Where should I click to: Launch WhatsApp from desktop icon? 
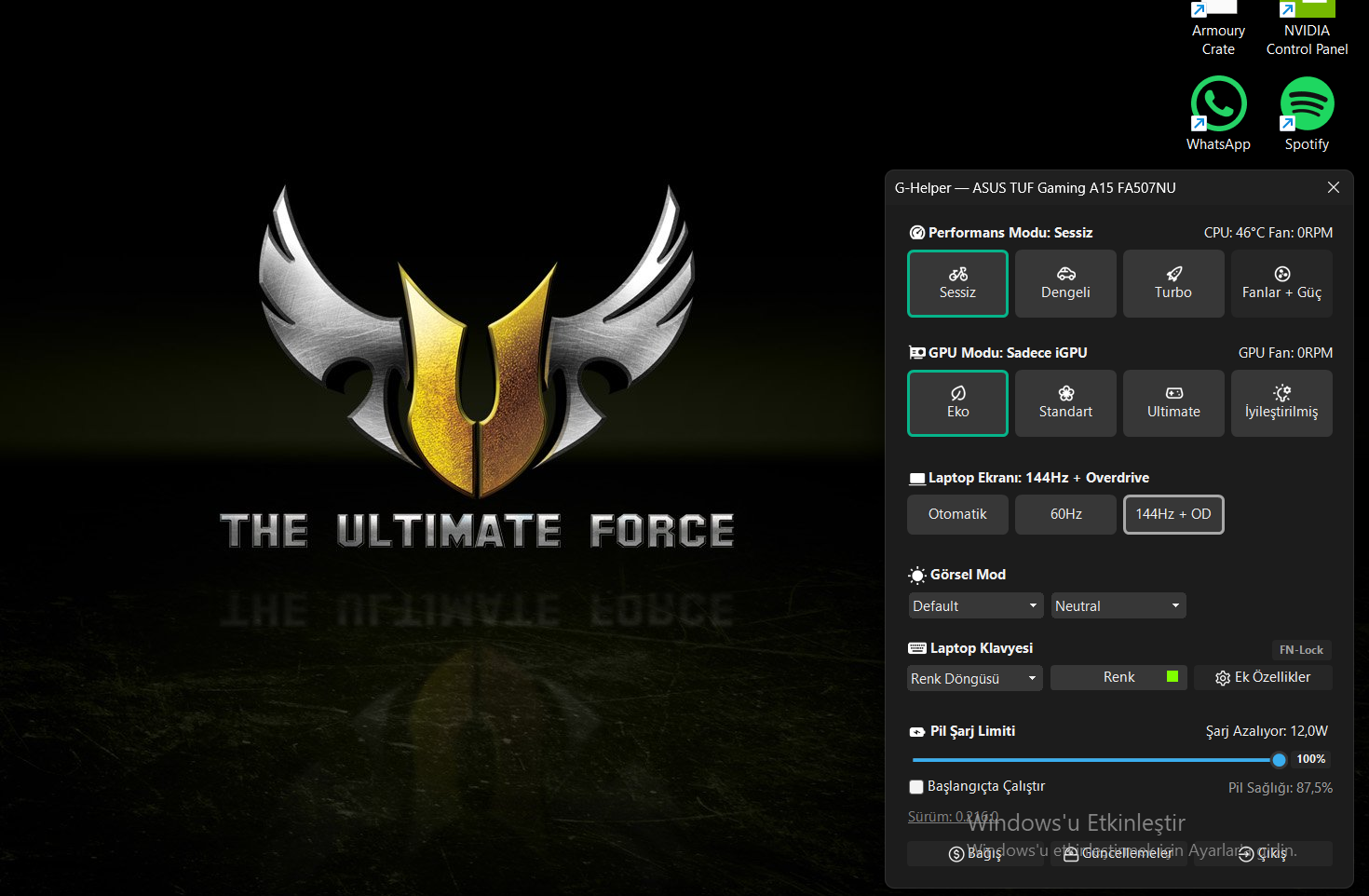[1218, 114]
